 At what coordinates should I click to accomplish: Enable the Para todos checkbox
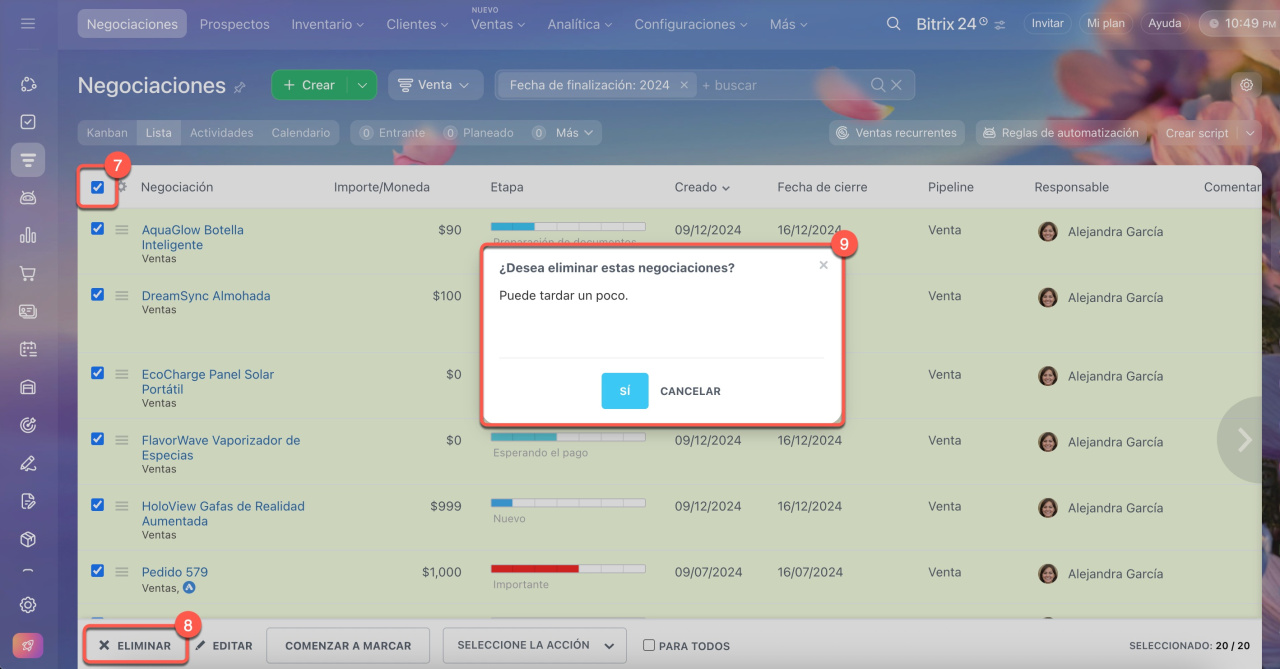(649, 646)
